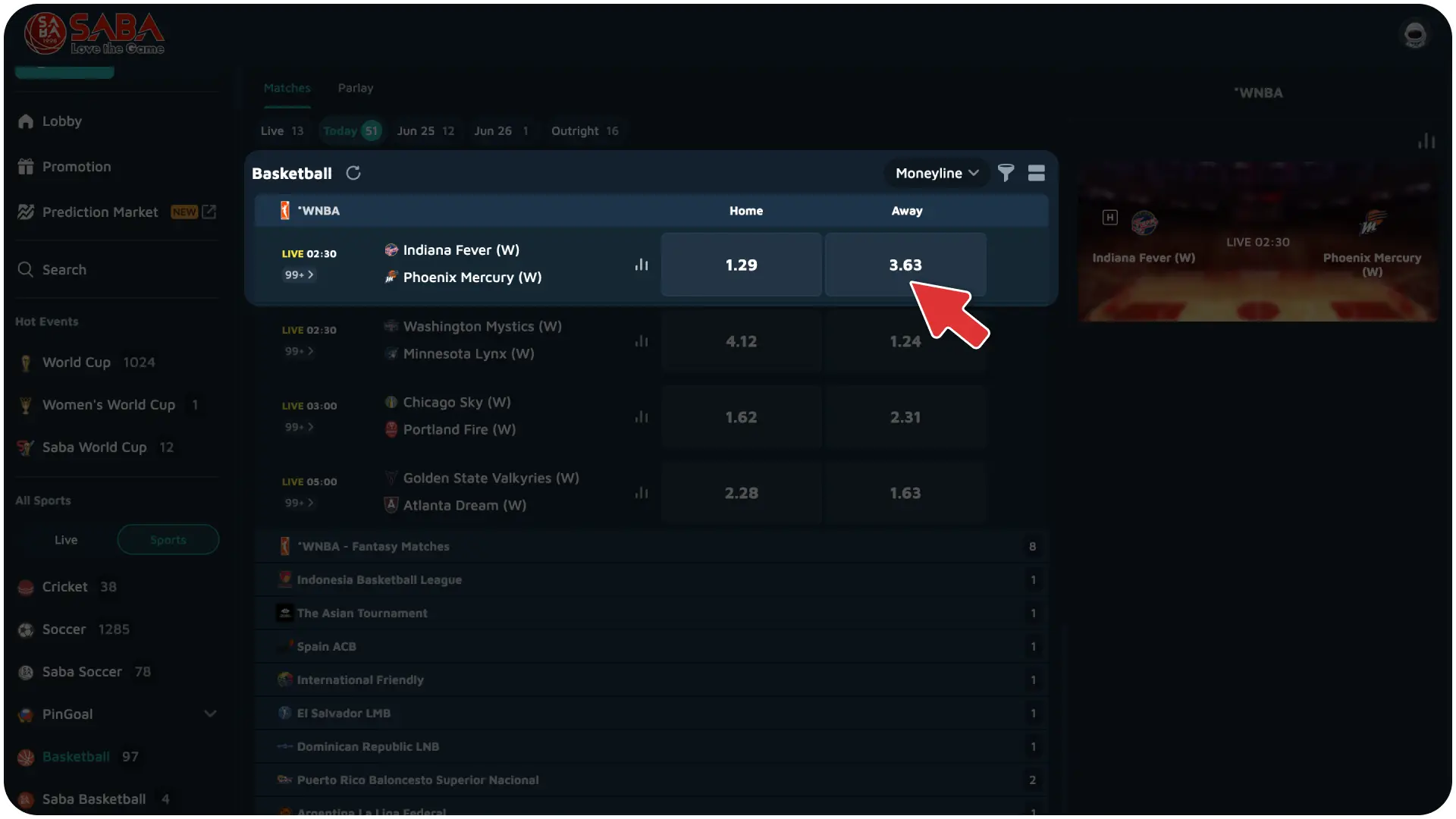Pick Minnesota Lynx away odds 1.24
This screenshot has width=1456, height=819.
point(905,341)
